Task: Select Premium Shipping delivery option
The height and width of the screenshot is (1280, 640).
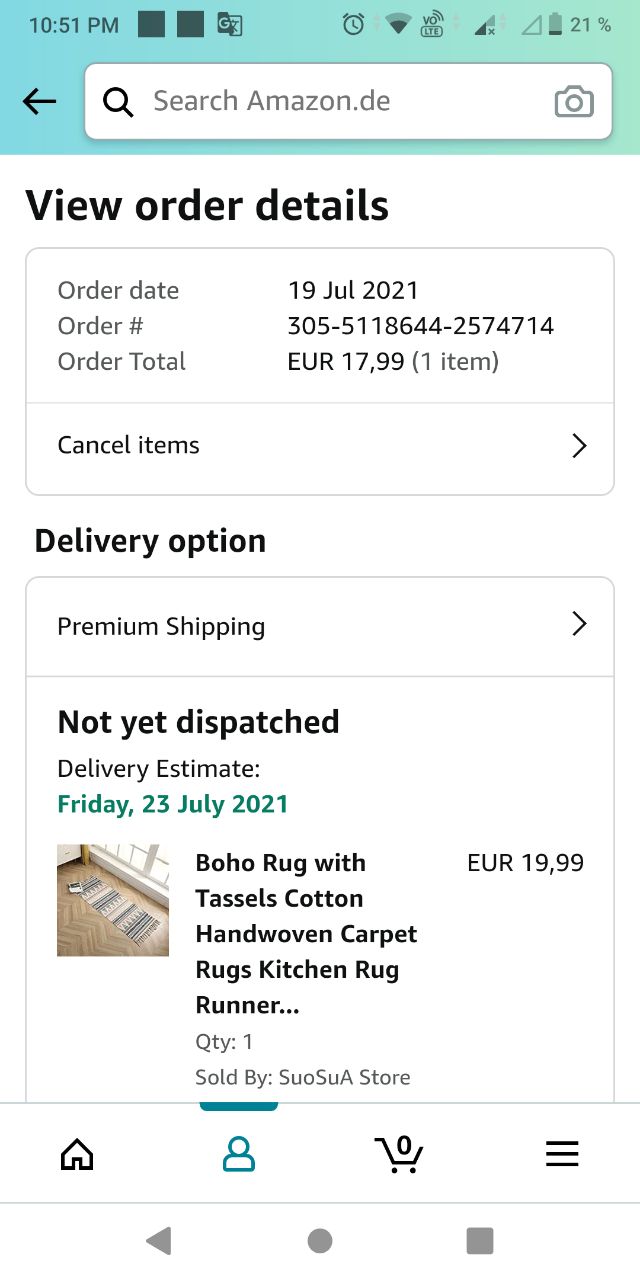Action: click(162, 627)
